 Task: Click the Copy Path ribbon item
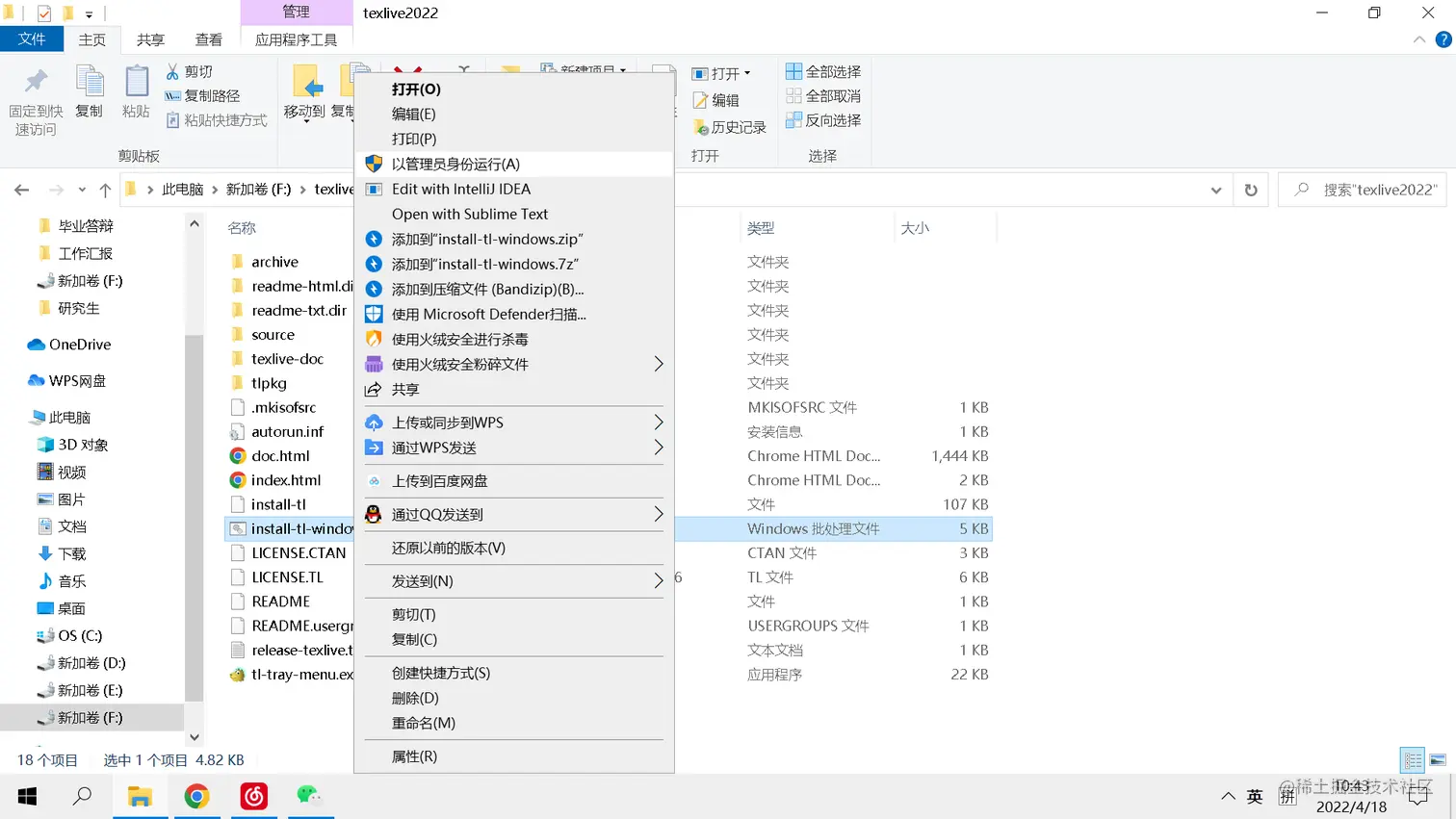pyautogui.click(x=202, y=96)
